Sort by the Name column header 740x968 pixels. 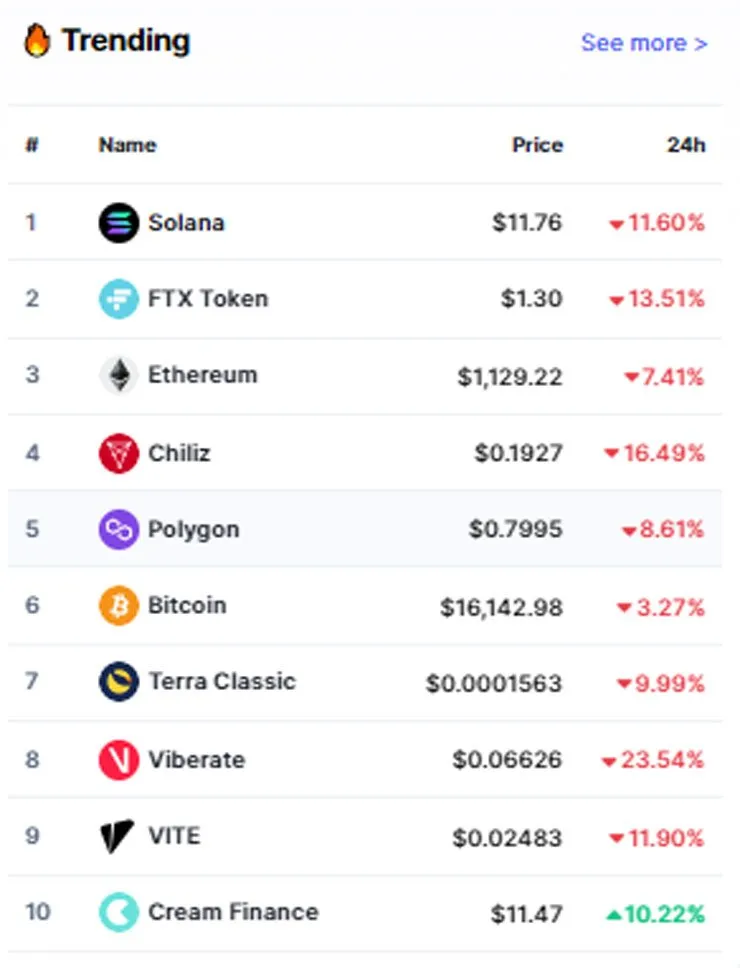click(x=128, y=145)
